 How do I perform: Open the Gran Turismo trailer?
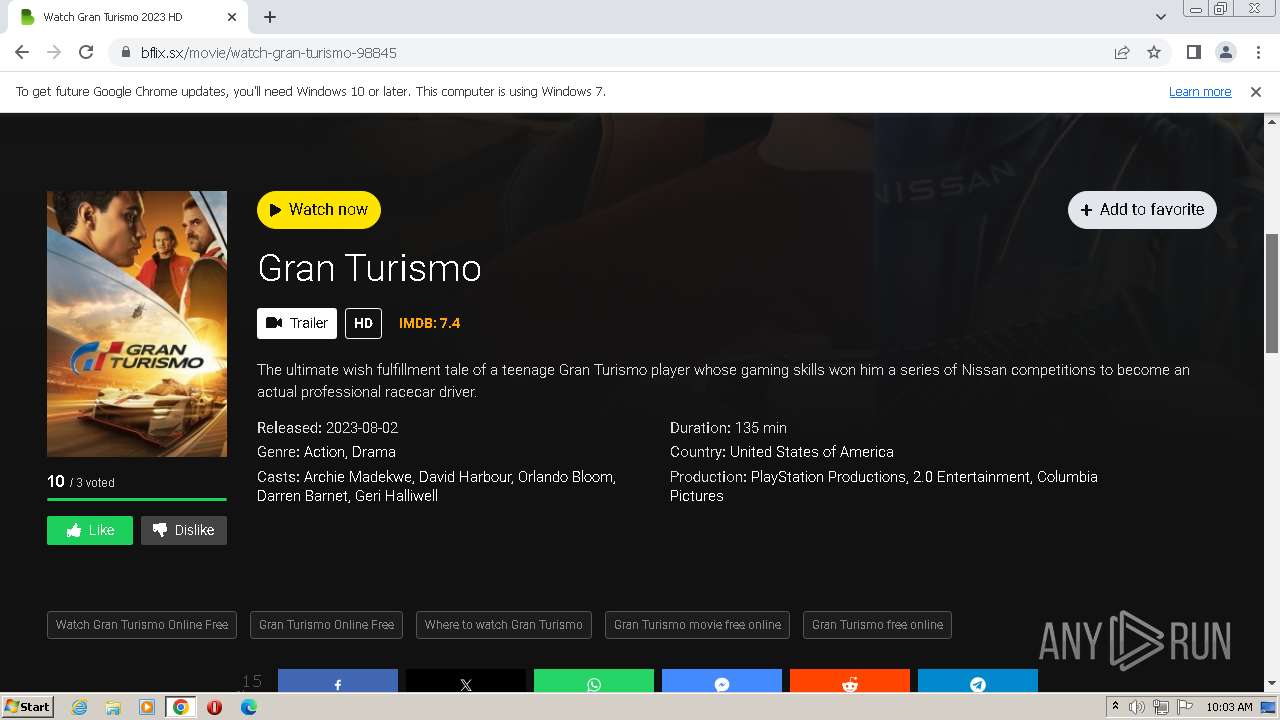click(297, 323)
